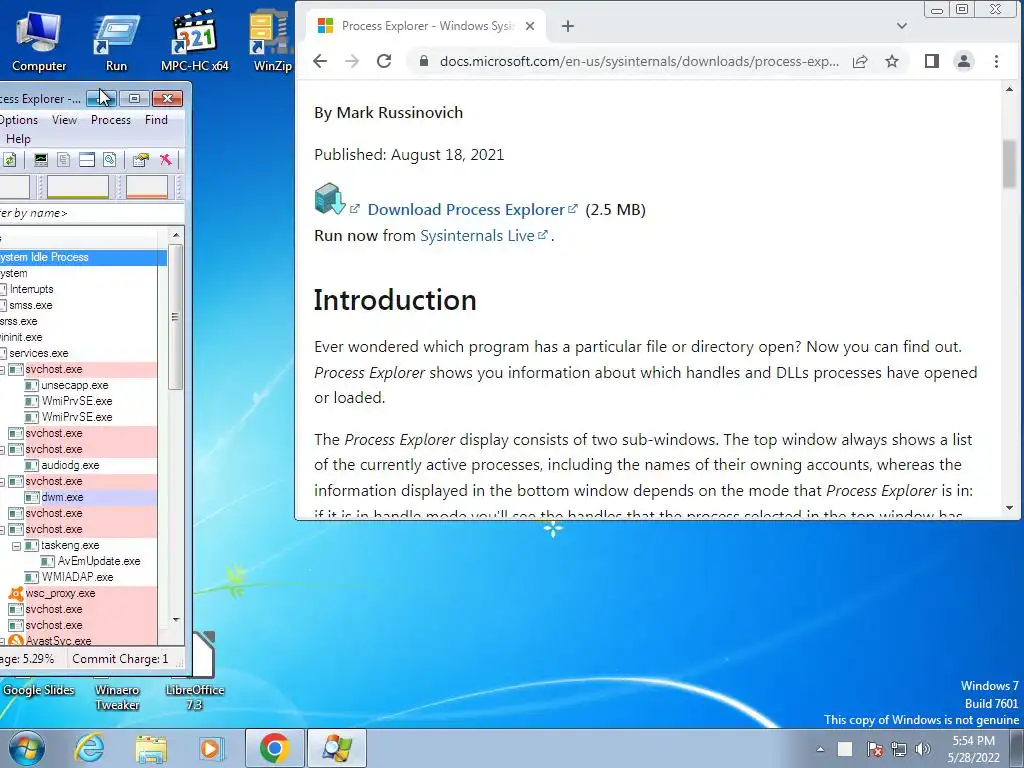Open the Windows Start menu
Image resolution: width=1024 pixels, height=768 pixels.
(27, 748)
